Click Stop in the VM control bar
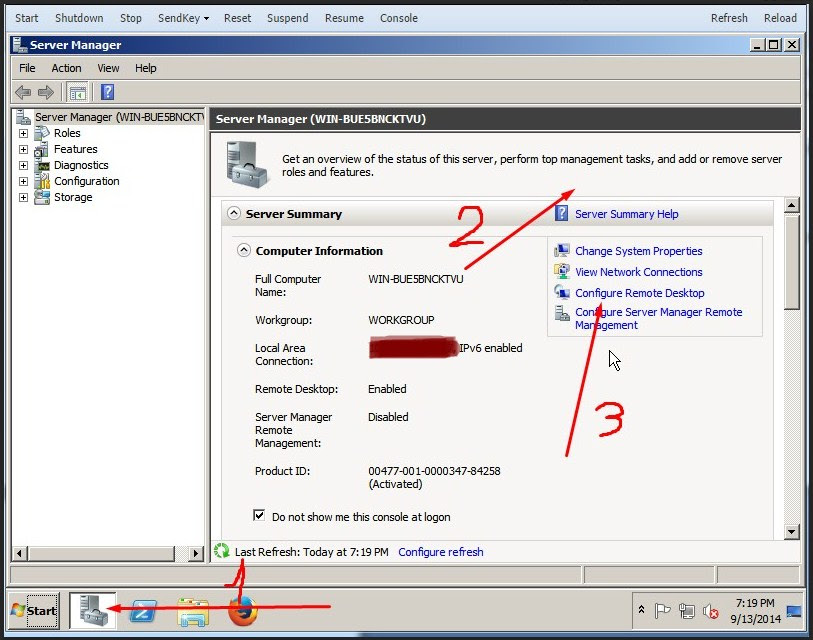813x640 pixels. (x=131, y=18)
